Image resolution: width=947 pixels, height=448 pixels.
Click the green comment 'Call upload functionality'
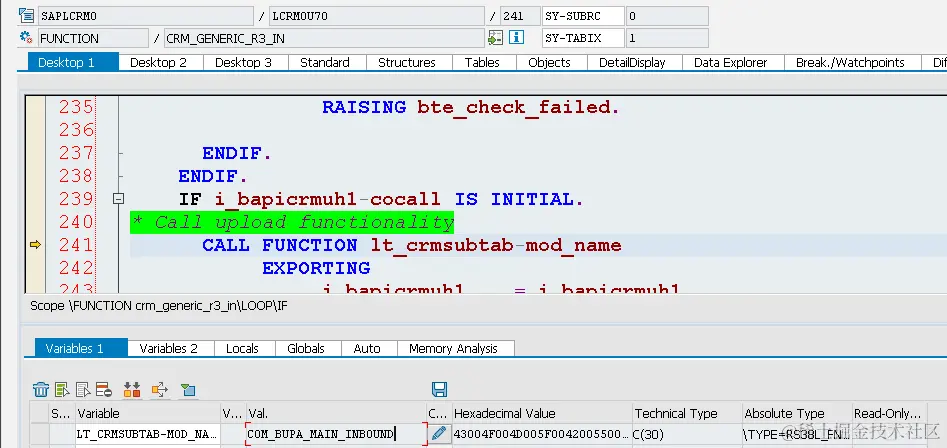(x=292, y=222)
